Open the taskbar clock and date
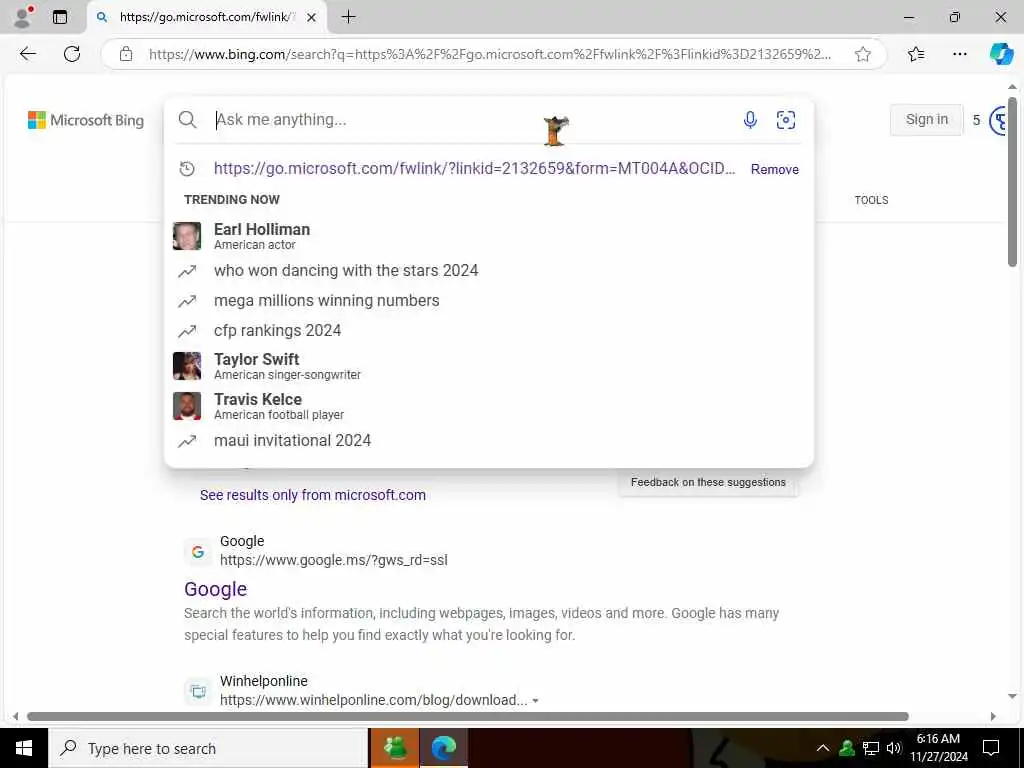Viewport: 1024px width, 768px height. [x=938, y=748]
